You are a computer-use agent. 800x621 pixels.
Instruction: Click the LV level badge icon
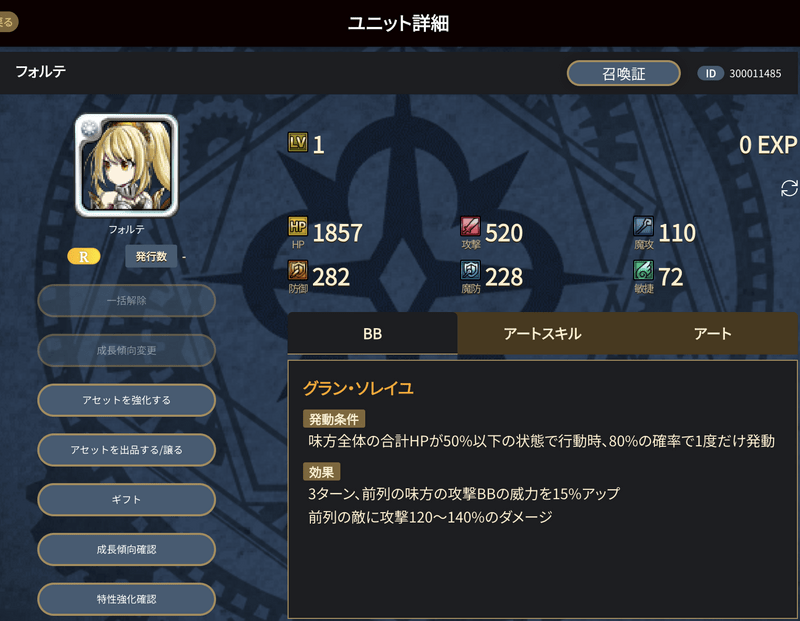coord(298,142)
